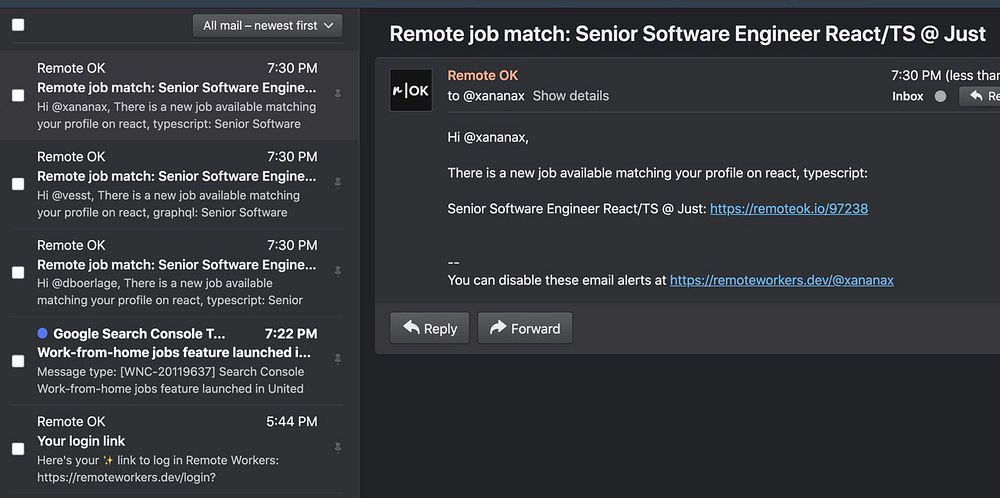
Task: Pin the 'Your login link' email
Action: pos(338,447)
